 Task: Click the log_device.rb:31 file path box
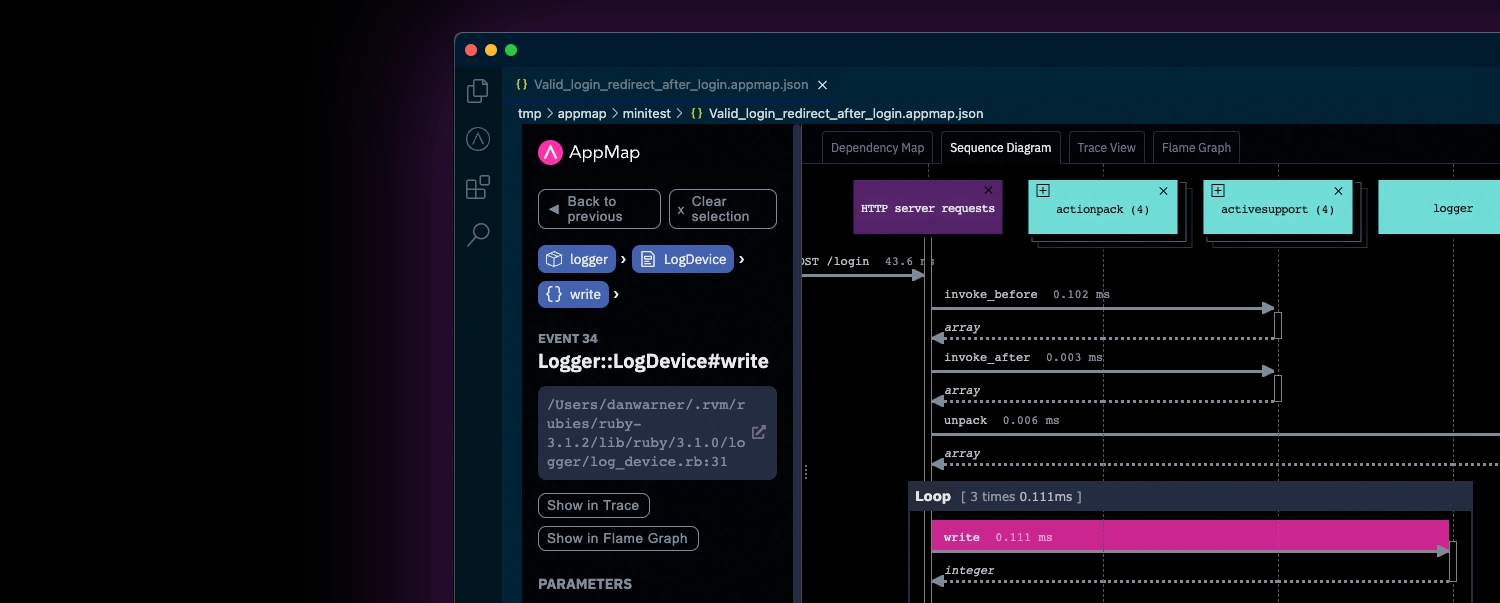[x=657, y=433]
